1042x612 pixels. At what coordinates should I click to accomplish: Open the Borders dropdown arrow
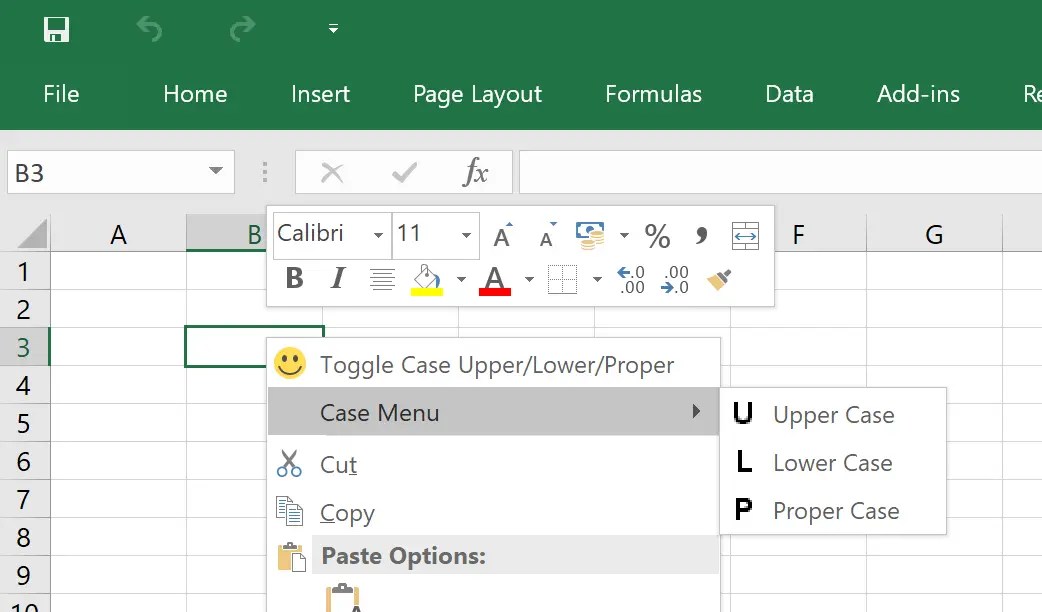(597, 280)
